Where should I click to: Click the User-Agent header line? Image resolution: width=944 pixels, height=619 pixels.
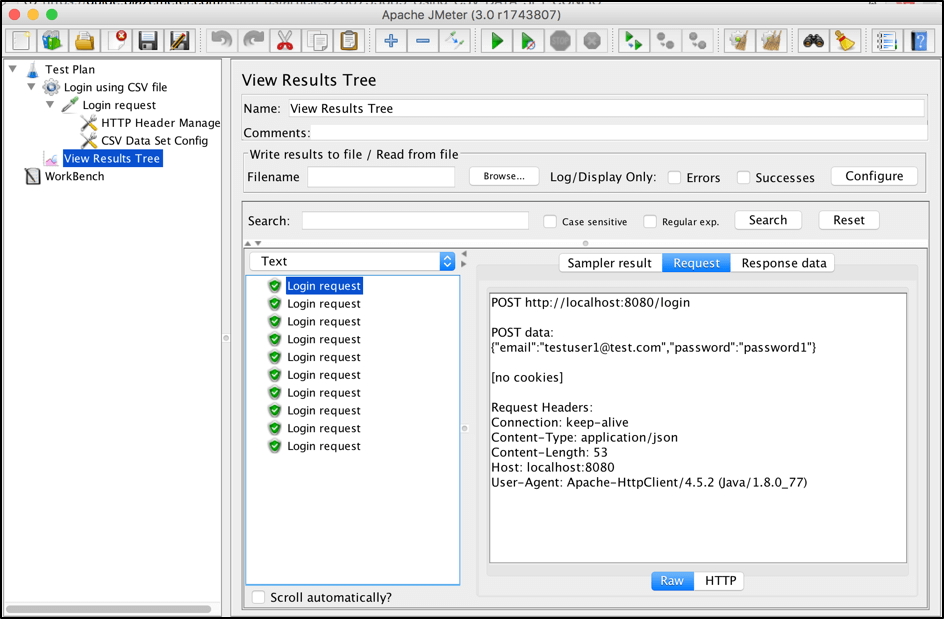(x=649, y=482)
